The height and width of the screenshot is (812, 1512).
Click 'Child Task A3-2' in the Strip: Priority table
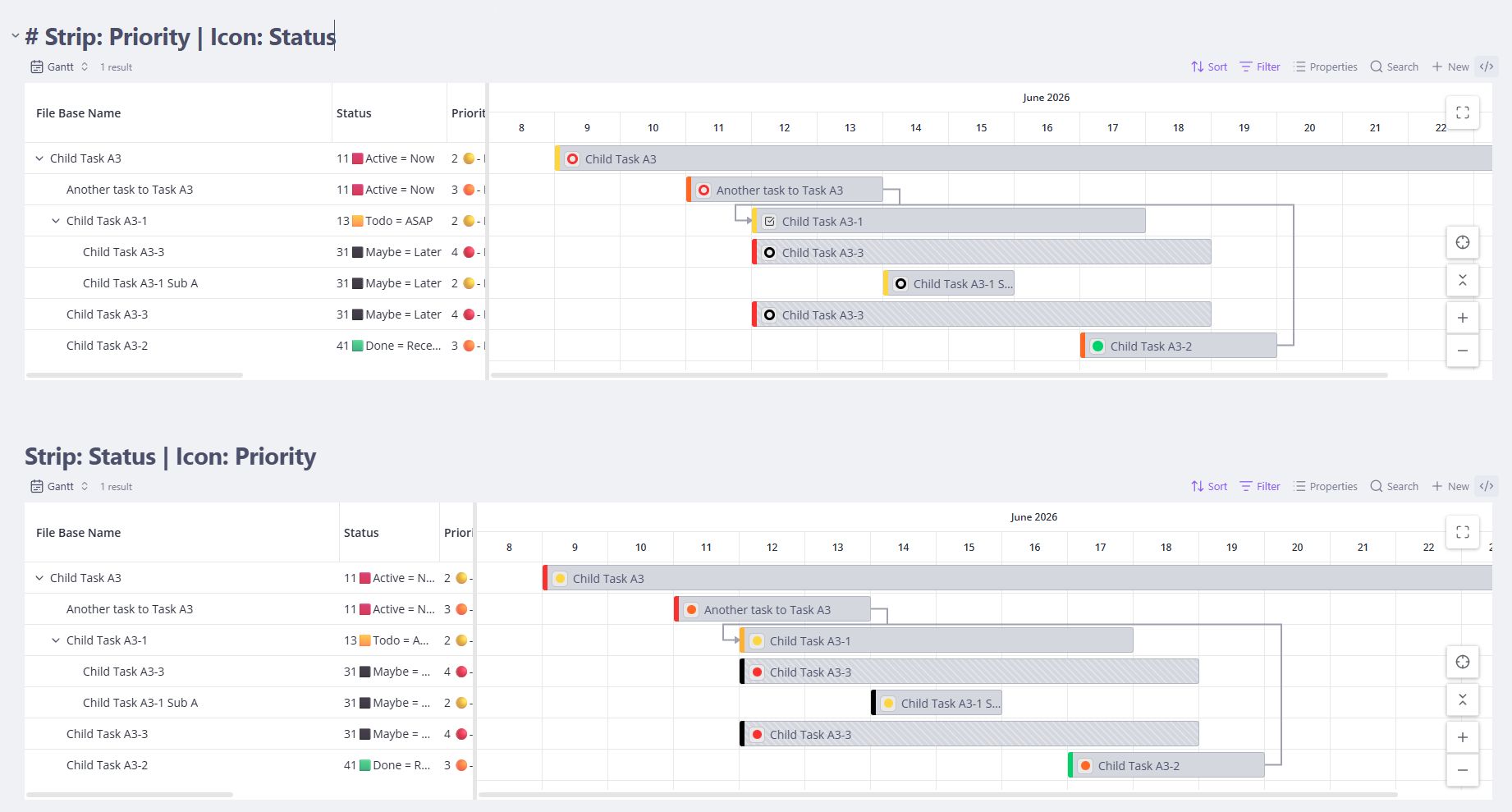click(108, 346)
